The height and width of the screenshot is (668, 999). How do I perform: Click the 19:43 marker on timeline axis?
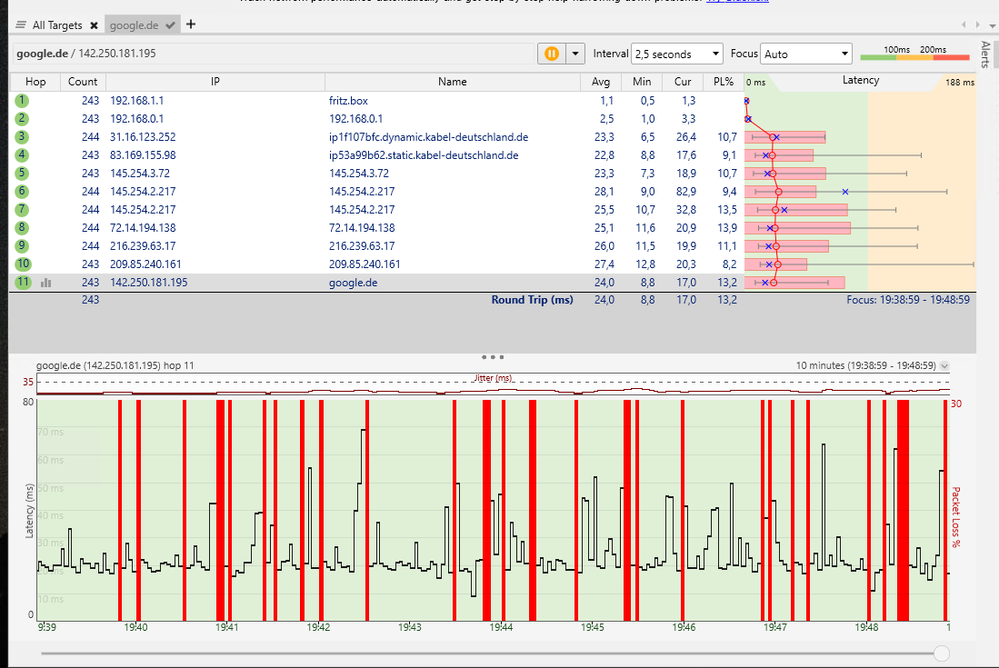(410, 627)
